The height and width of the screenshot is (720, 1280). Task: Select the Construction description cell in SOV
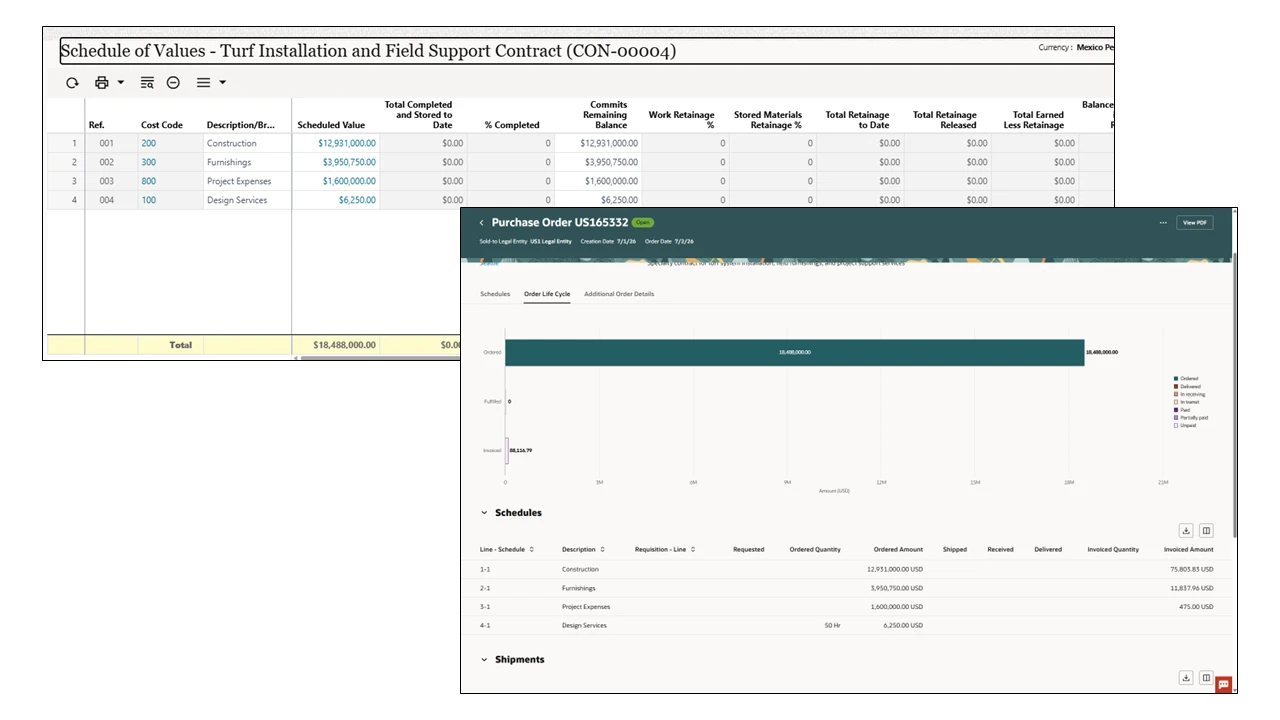pos(247,143)
